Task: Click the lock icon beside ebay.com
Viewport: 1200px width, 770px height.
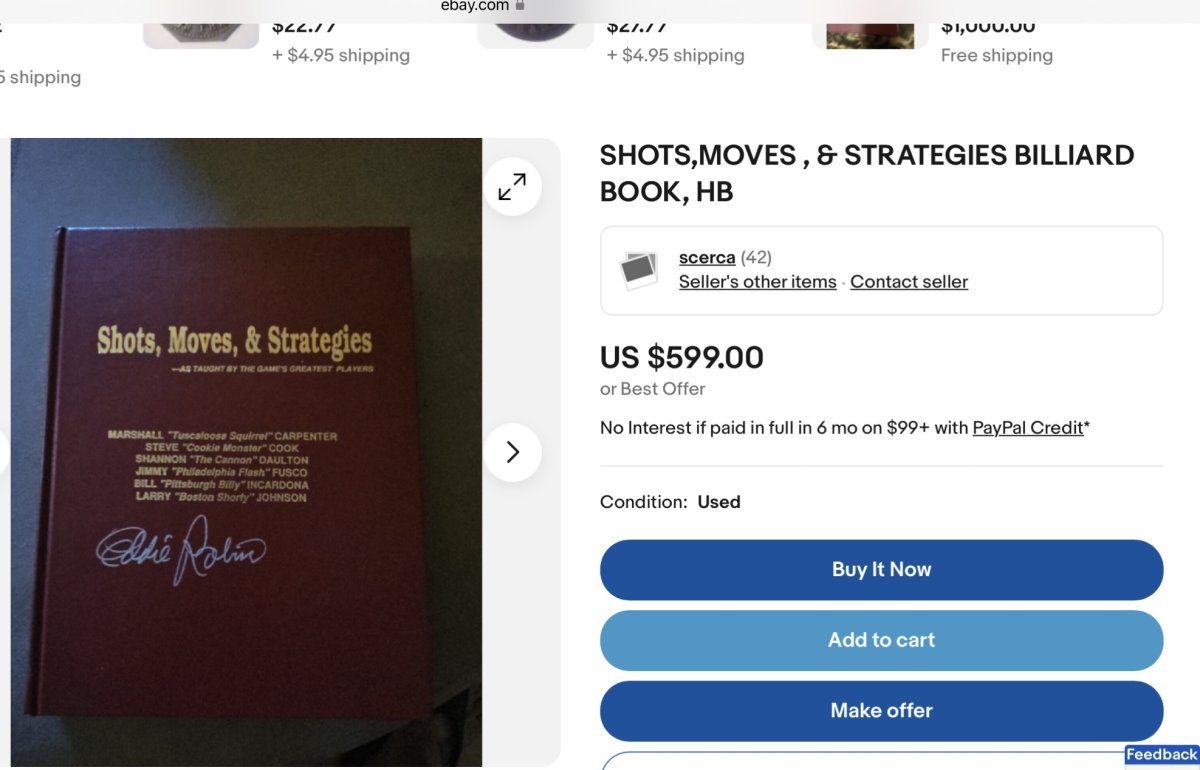Action: pyautogui.click(x=519, y=6)
